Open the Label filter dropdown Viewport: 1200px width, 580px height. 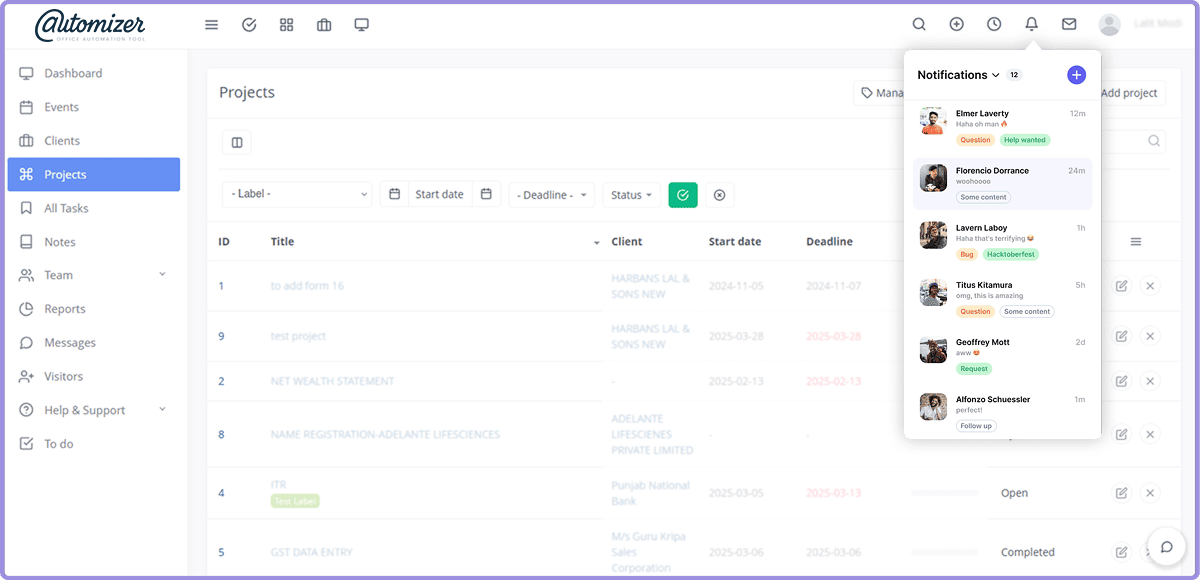297,195
